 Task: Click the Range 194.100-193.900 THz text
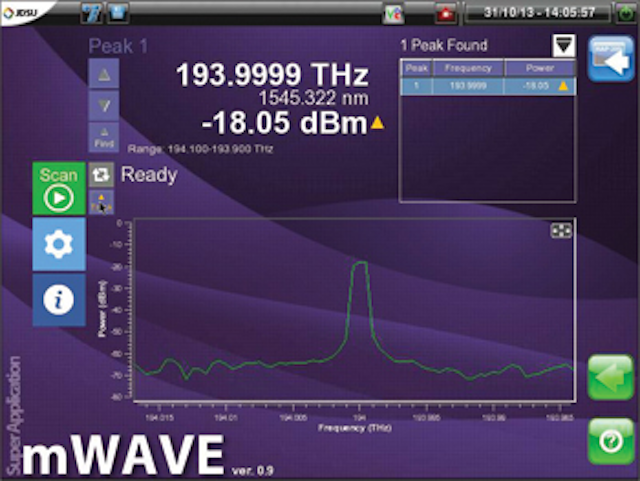coord(200,149)
